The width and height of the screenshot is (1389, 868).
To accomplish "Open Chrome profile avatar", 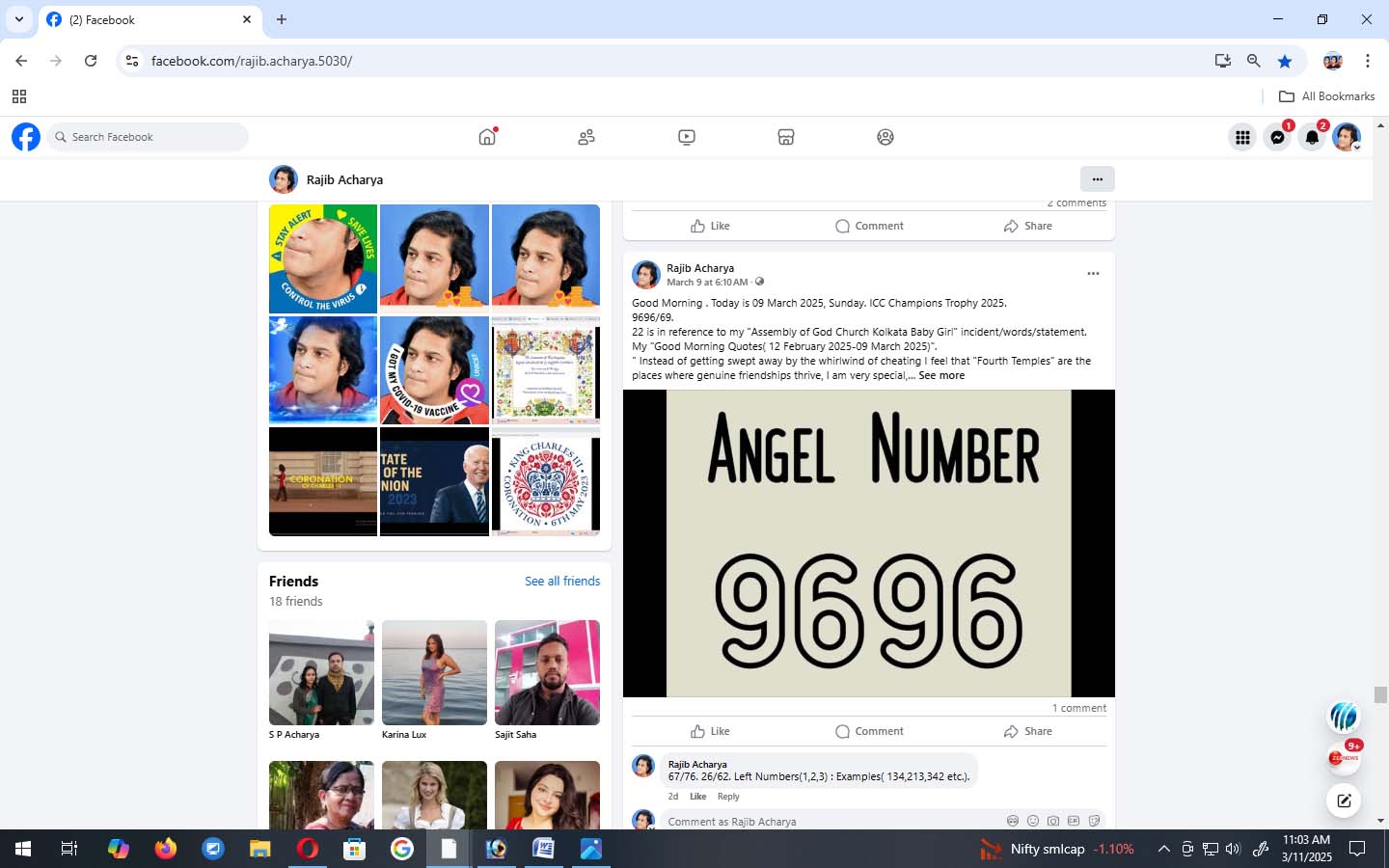I will [x=1333, y=61].
